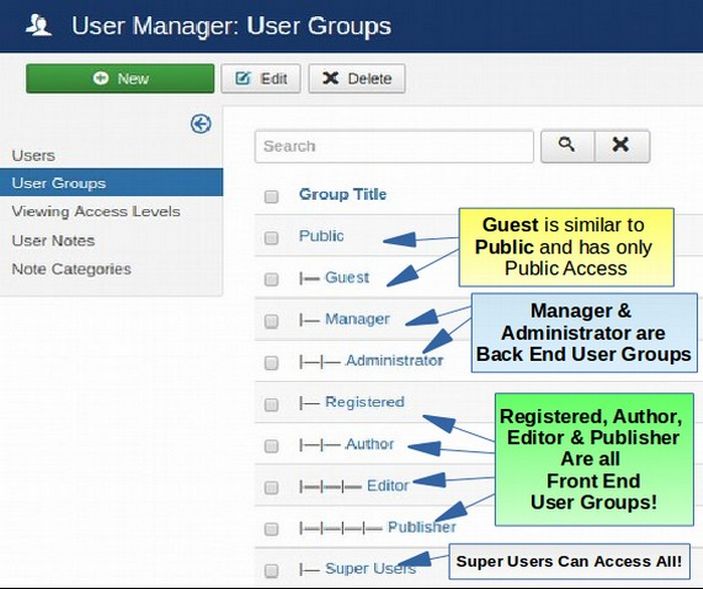Toggle the select-all checkbox beside Group Title
This screenshot has width=703, height=589.
271,196
